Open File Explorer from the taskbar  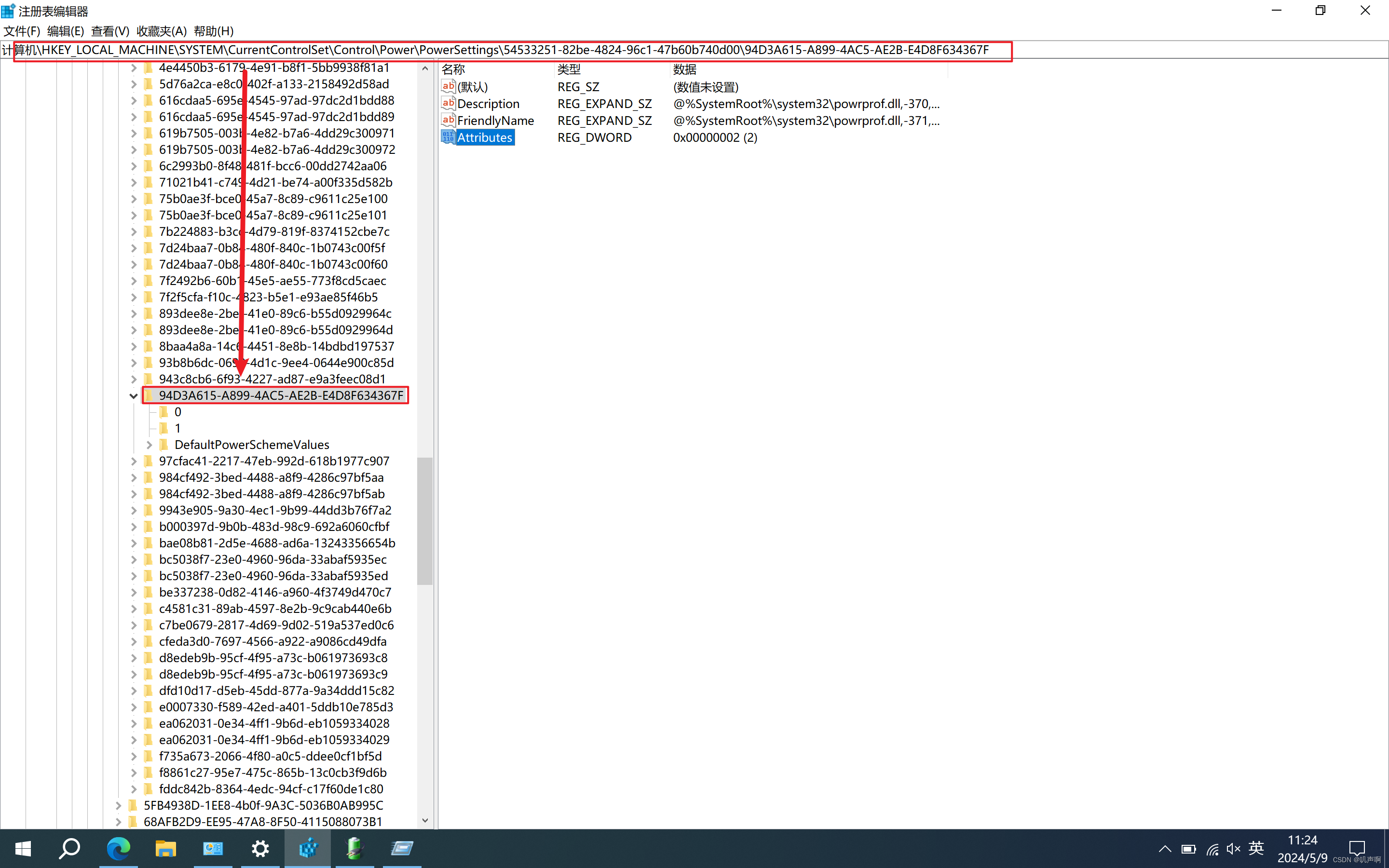[x=165, y=848]
